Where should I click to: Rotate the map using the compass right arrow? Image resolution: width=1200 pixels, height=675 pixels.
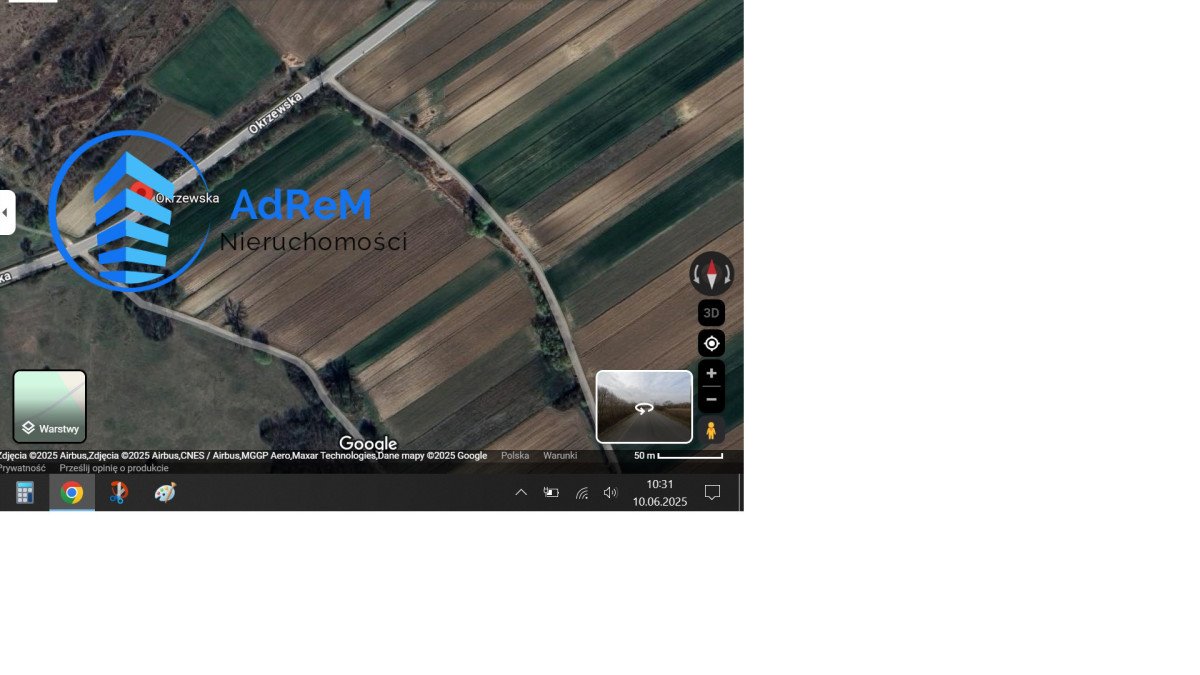(727, 273)
